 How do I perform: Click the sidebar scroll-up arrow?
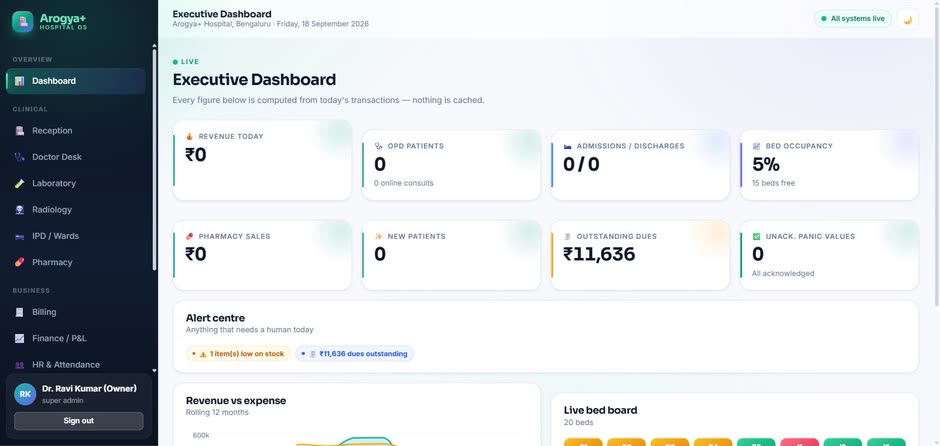[154, 46]
